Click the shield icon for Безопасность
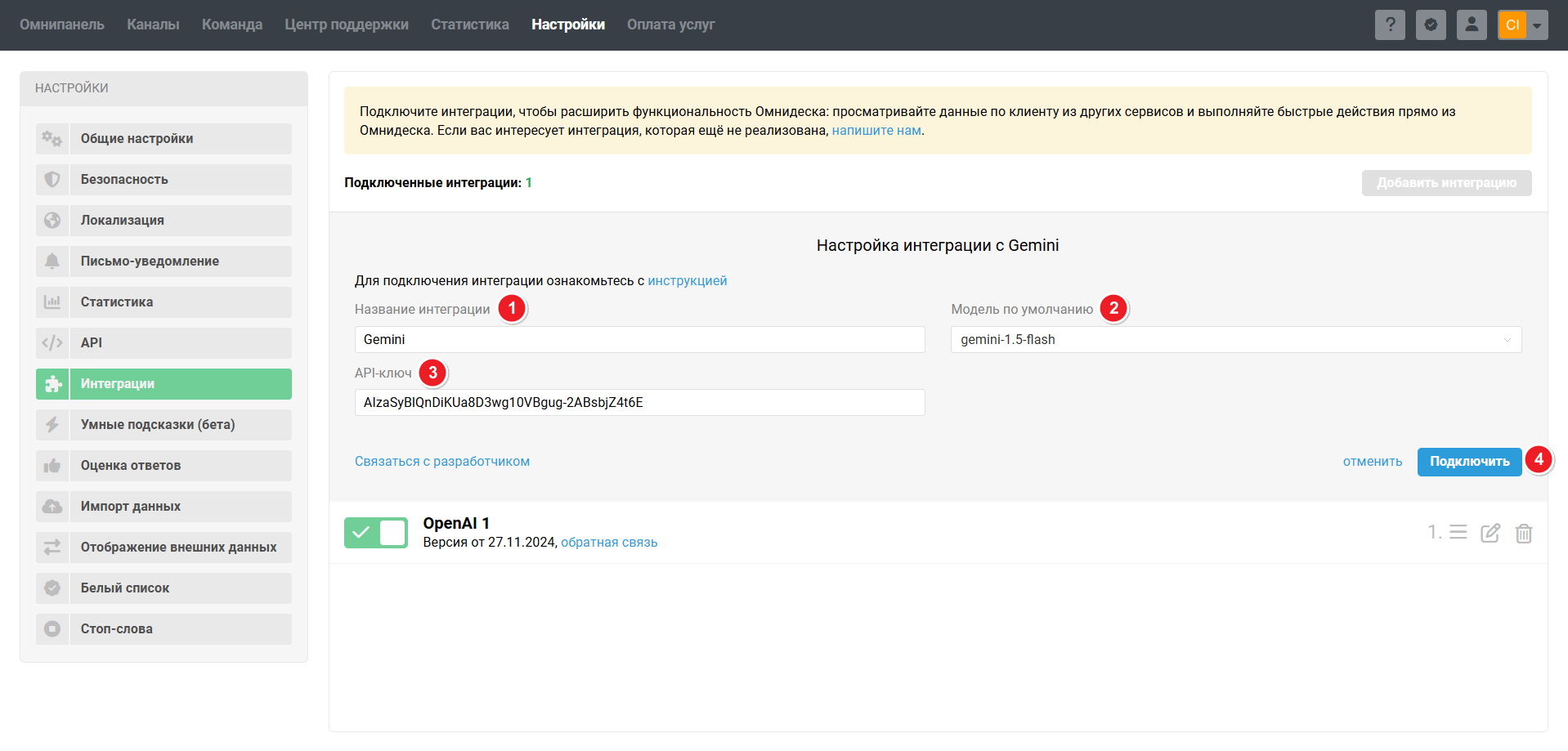1568x751 pixels. click(52, 180)
